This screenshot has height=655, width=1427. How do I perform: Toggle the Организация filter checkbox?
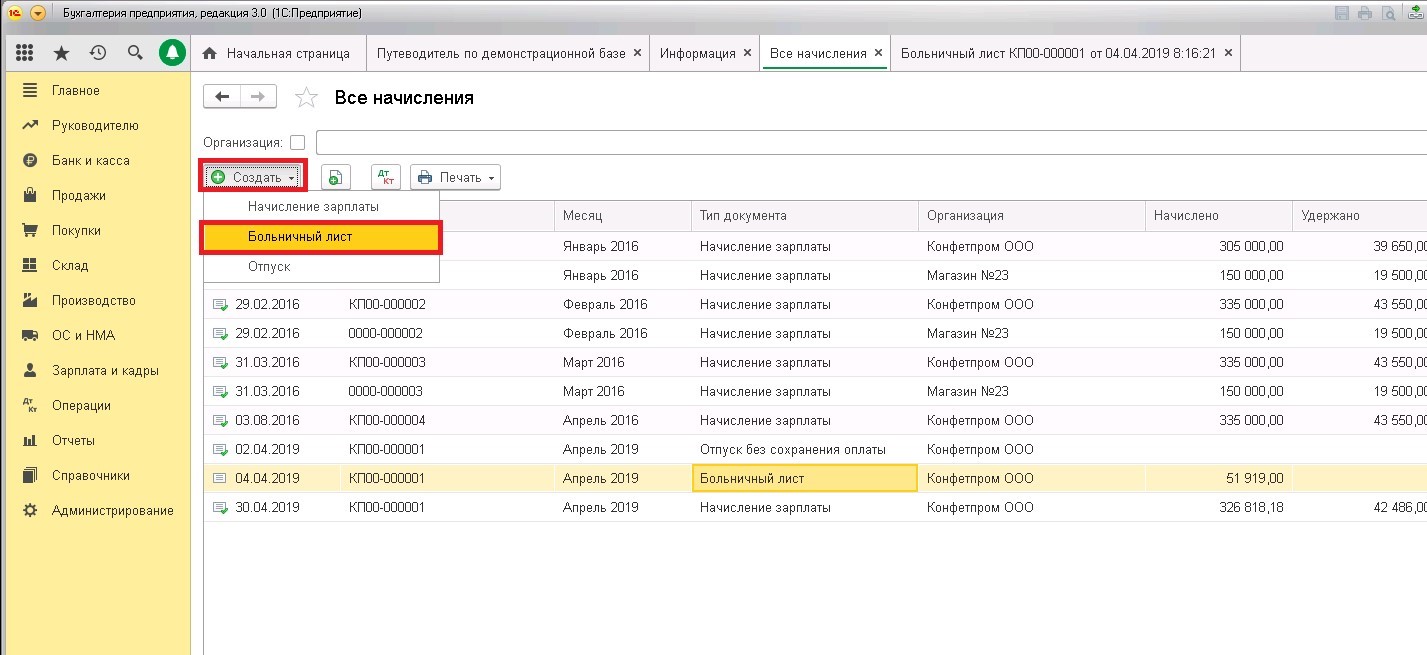(x=297, y=142)
